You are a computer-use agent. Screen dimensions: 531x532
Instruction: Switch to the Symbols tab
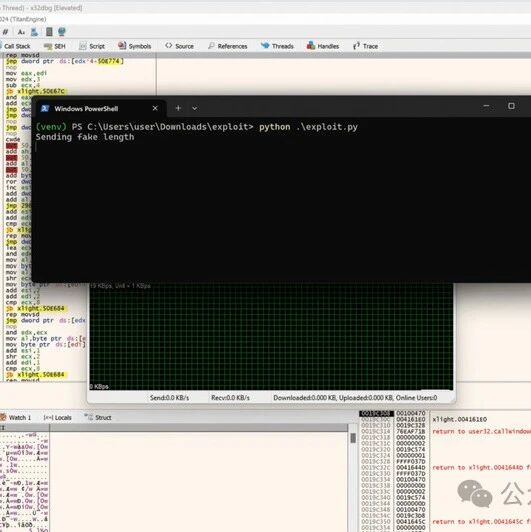coord(135,46)
